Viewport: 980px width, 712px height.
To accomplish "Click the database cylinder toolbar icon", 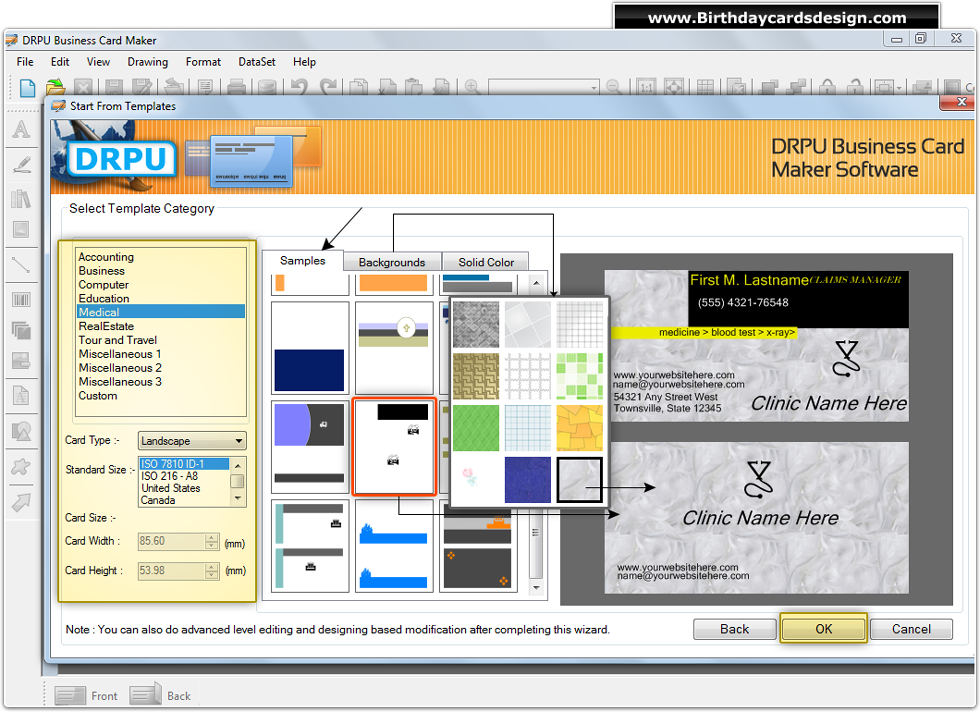I will tap(268, 87).
